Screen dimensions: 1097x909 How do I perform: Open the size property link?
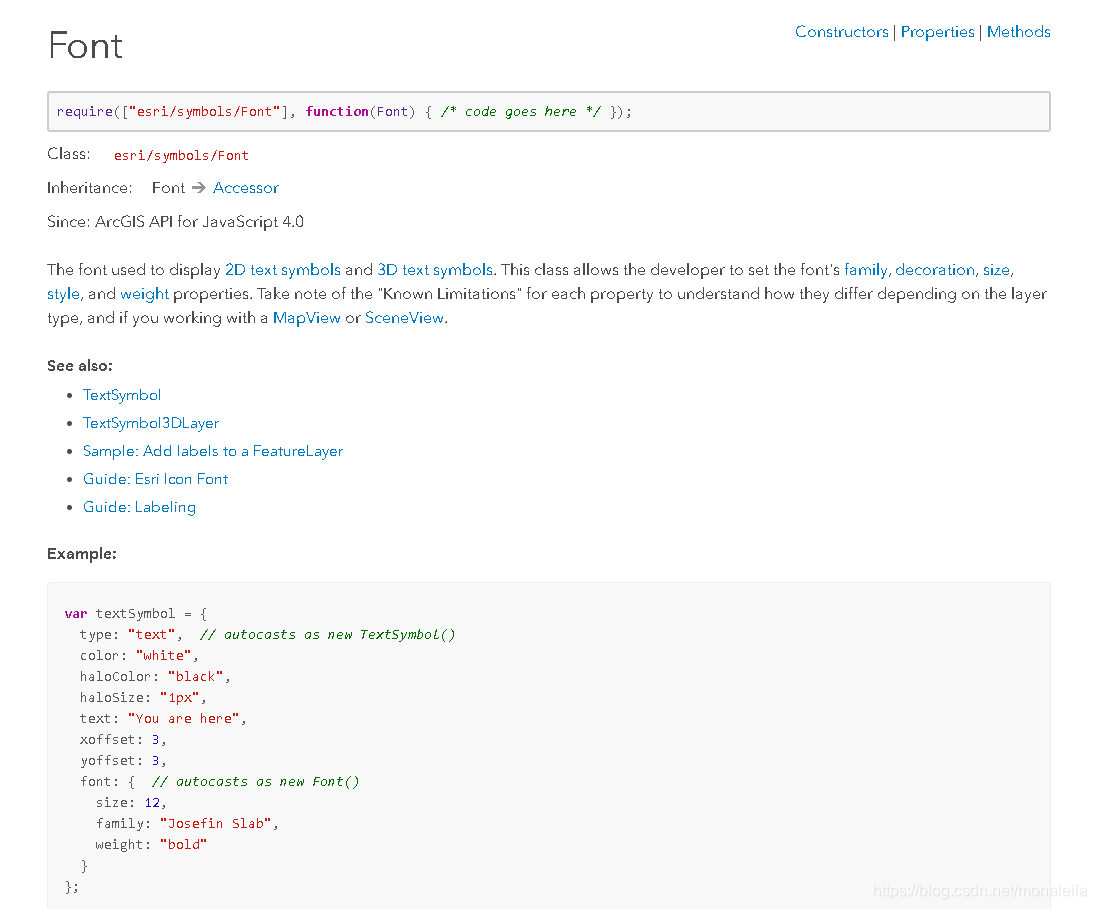(996, 270)
